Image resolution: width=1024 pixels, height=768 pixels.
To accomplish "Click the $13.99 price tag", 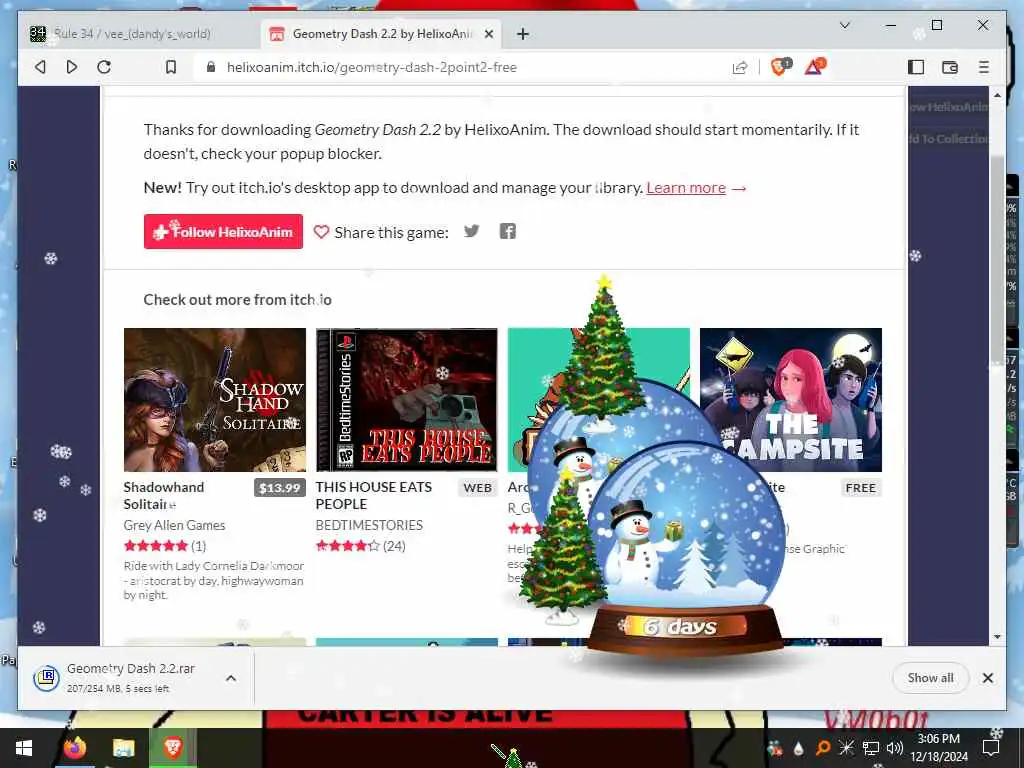I will pos(280,488).
